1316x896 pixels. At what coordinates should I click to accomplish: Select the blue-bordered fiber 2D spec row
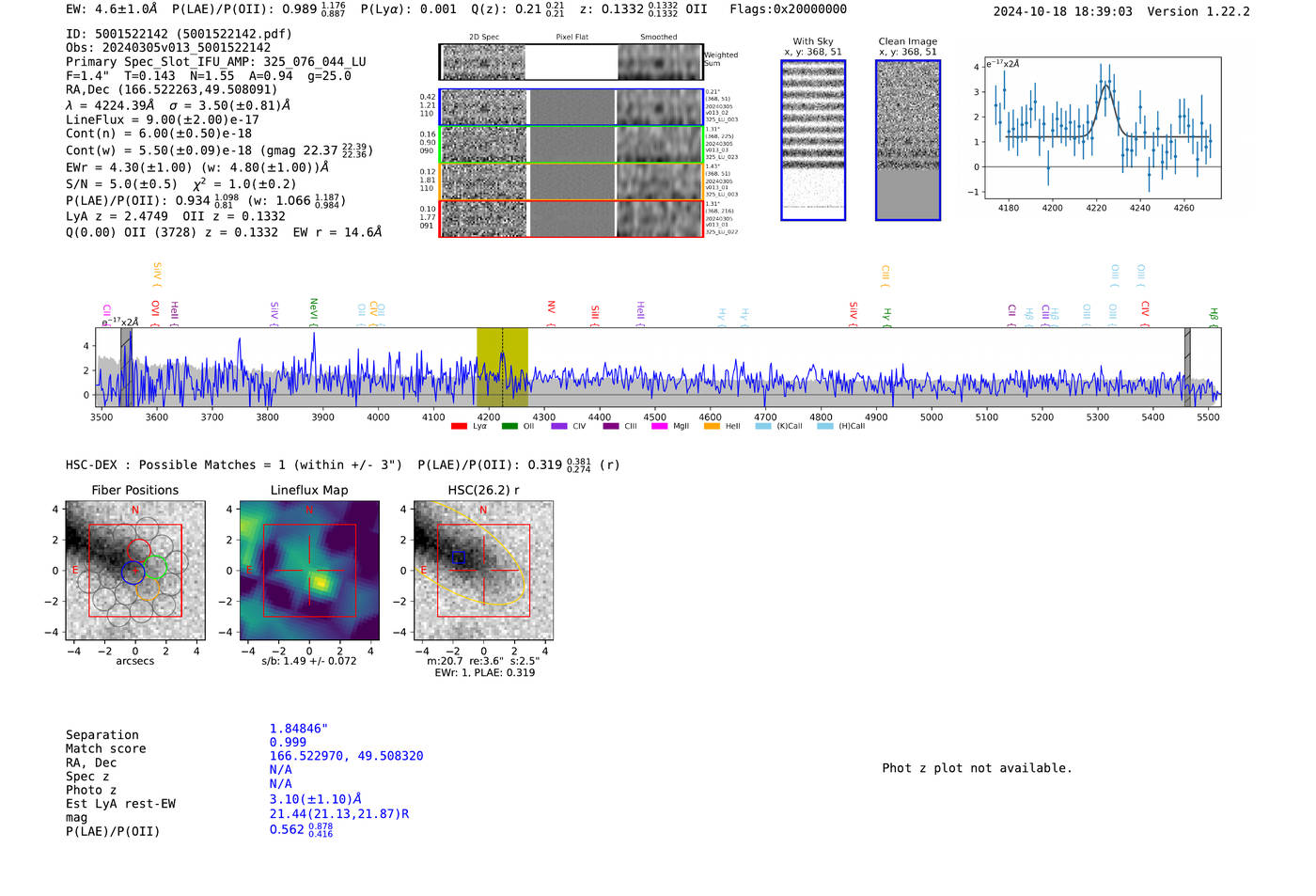tap(484, 107)
